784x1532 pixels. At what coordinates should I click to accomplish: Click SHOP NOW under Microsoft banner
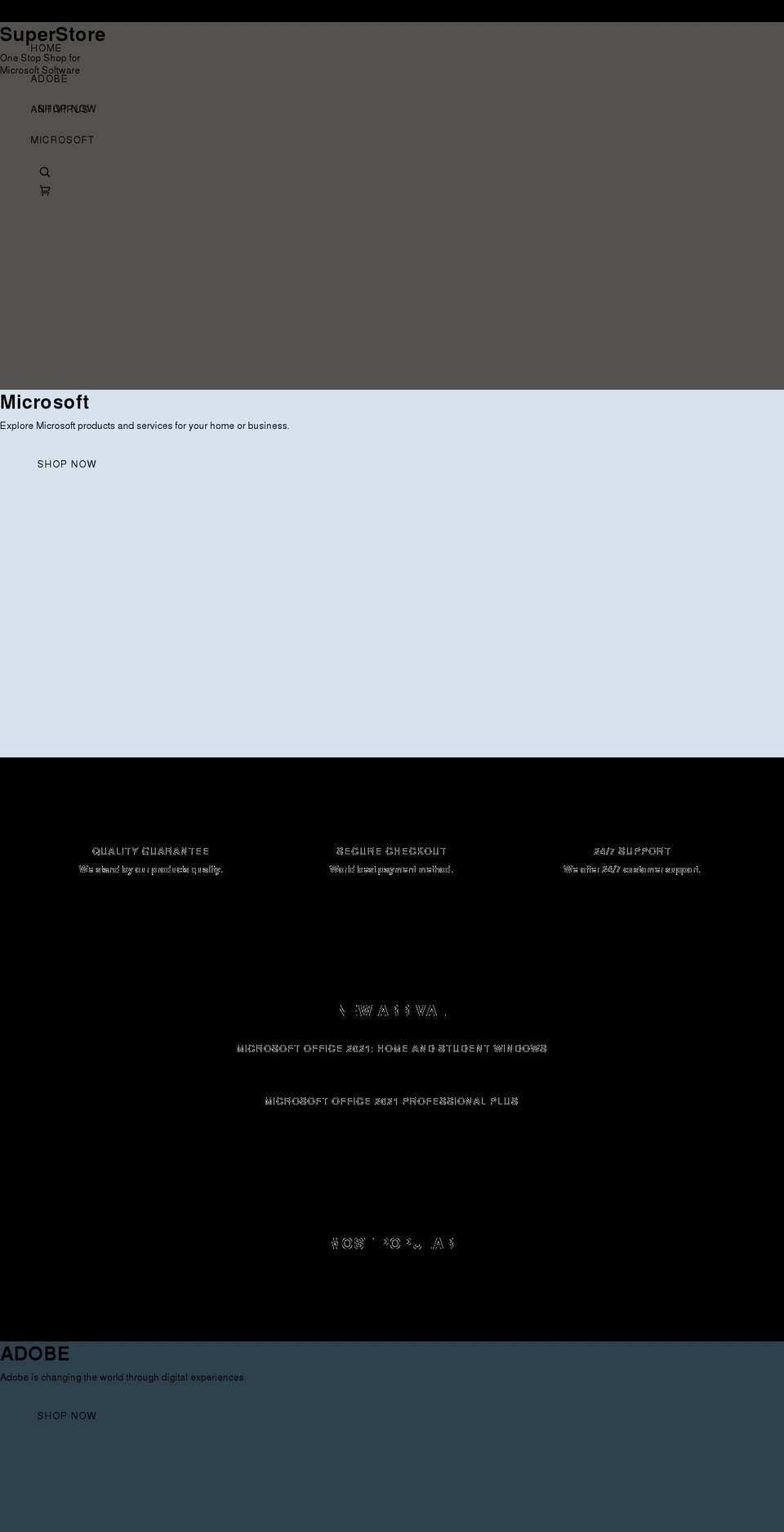pyautogui.click(x=67, y=464)
